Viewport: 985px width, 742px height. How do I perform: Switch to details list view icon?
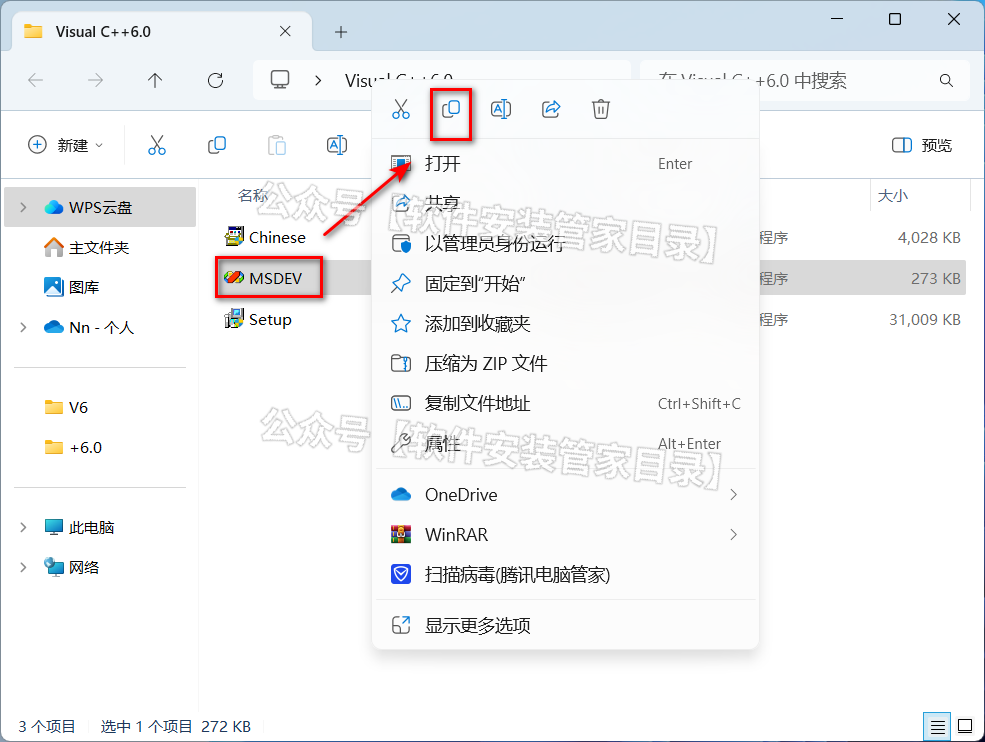coord(937,727)
